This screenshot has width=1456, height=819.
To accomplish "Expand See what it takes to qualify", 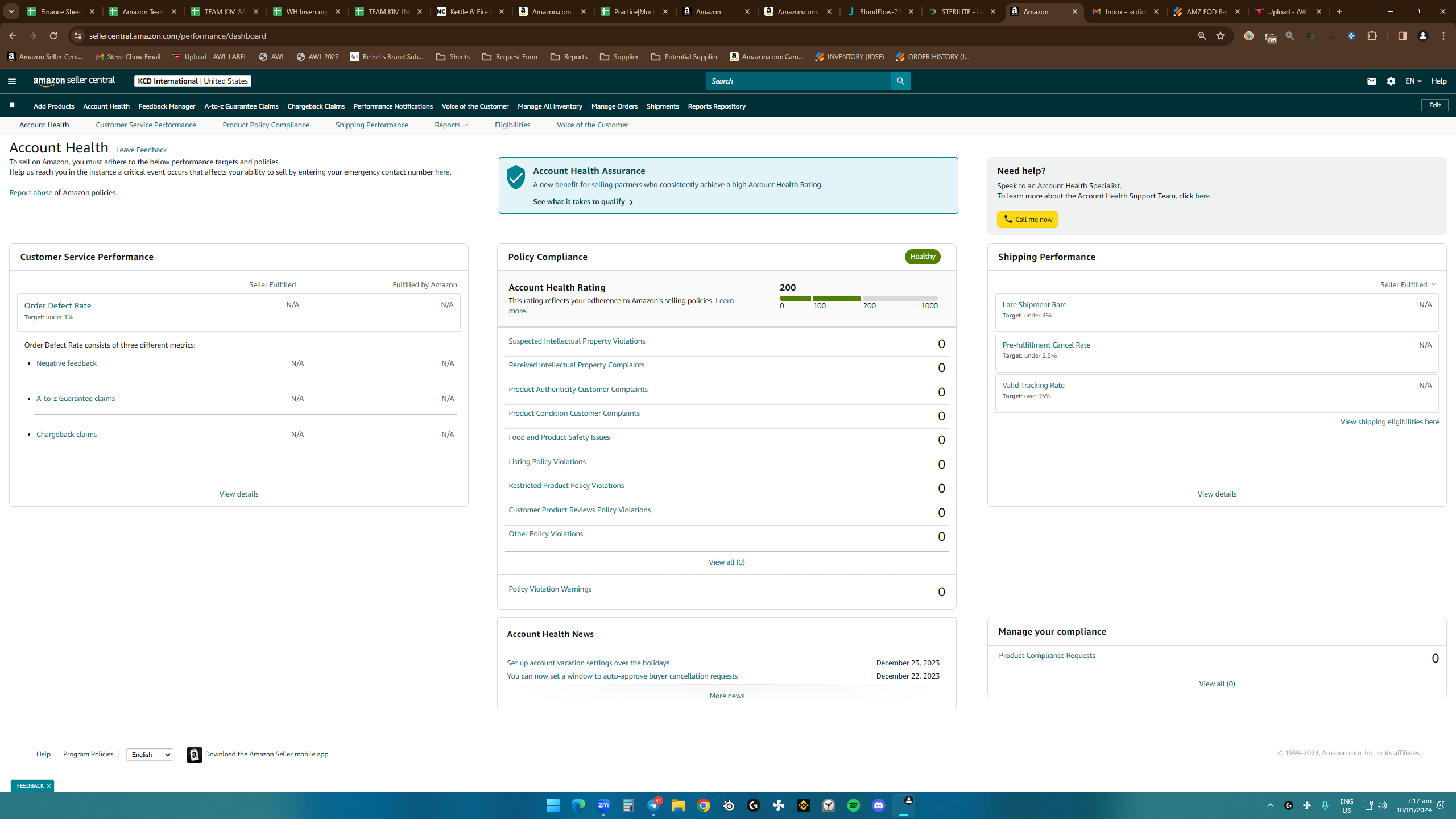I will [583, 202].
